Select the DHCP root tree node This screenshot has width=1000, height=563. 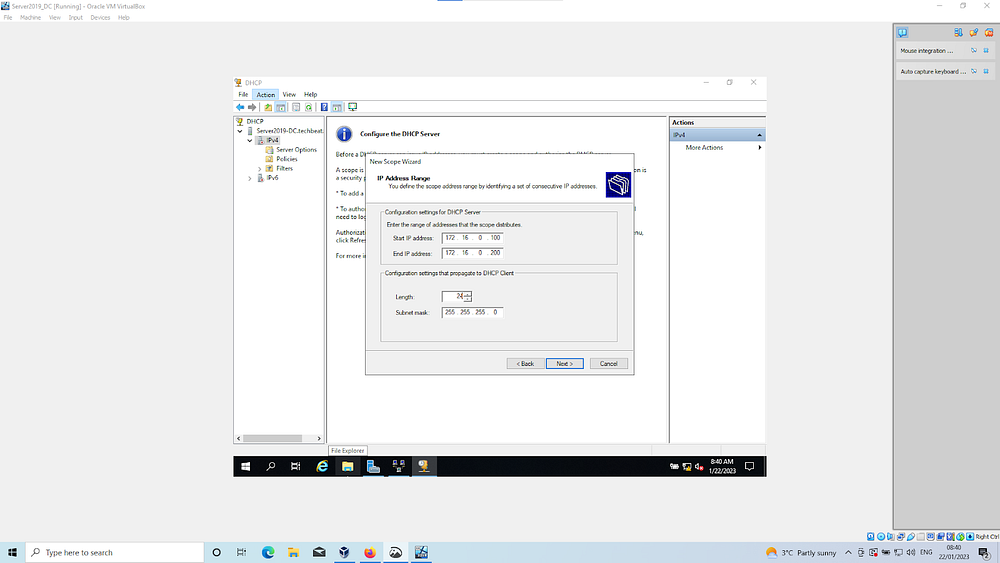tap(254, 121)
